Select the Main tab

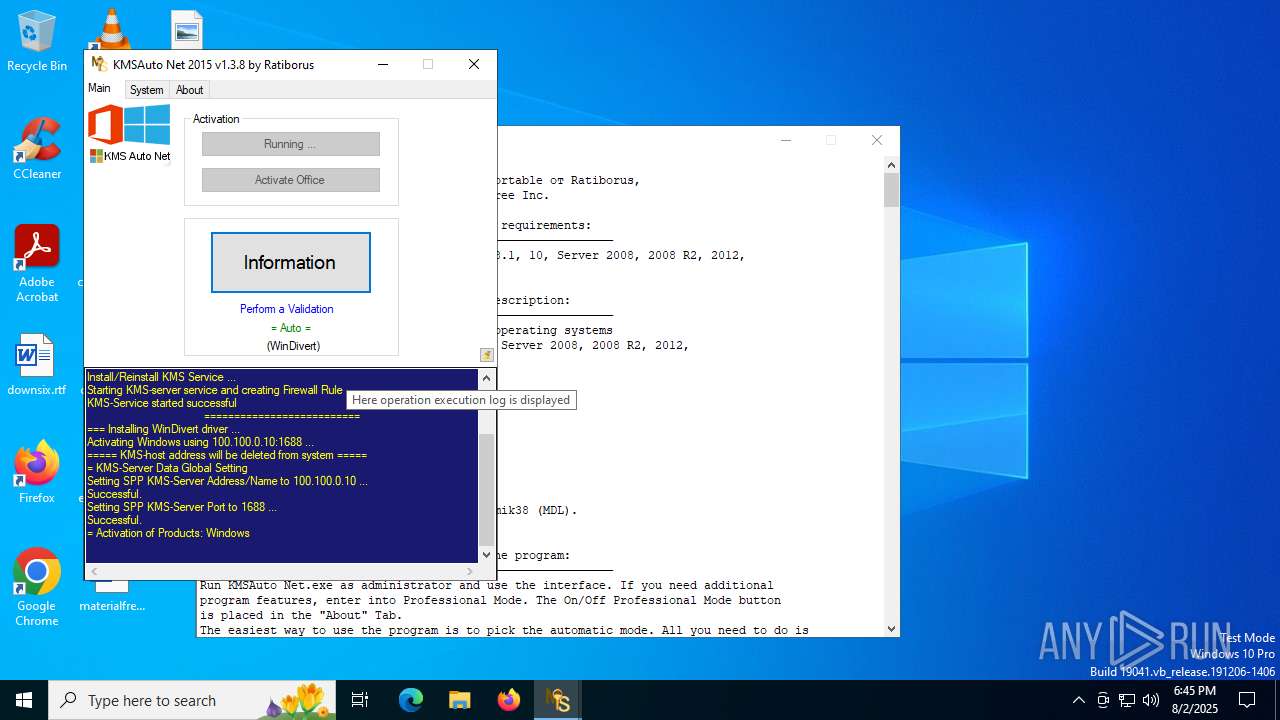pyautogui.click(x=99, y=88)
